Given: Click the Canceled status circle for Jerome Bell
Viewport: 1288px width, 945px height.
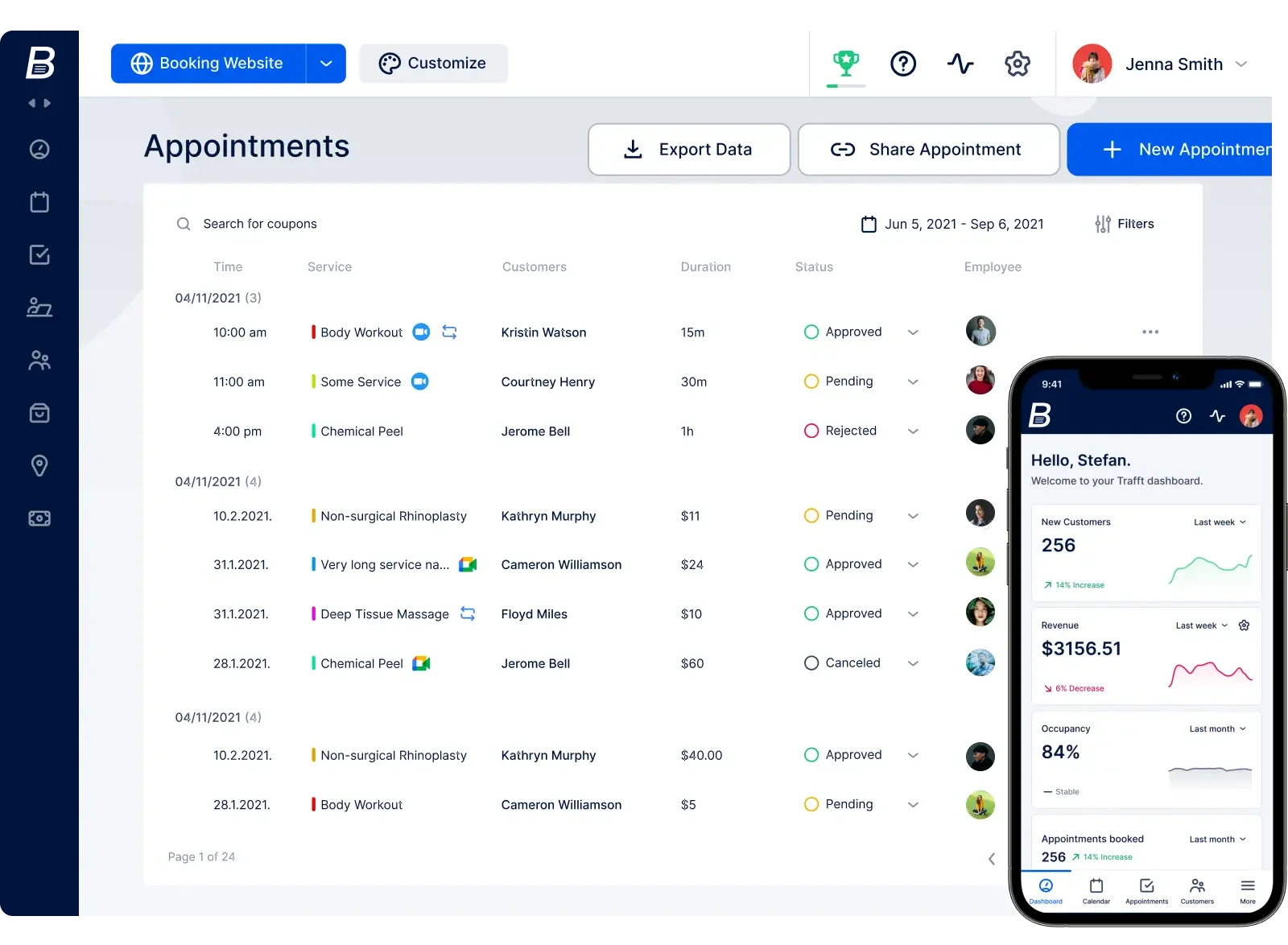Looking at the screenshot, I should pos(811,662).
